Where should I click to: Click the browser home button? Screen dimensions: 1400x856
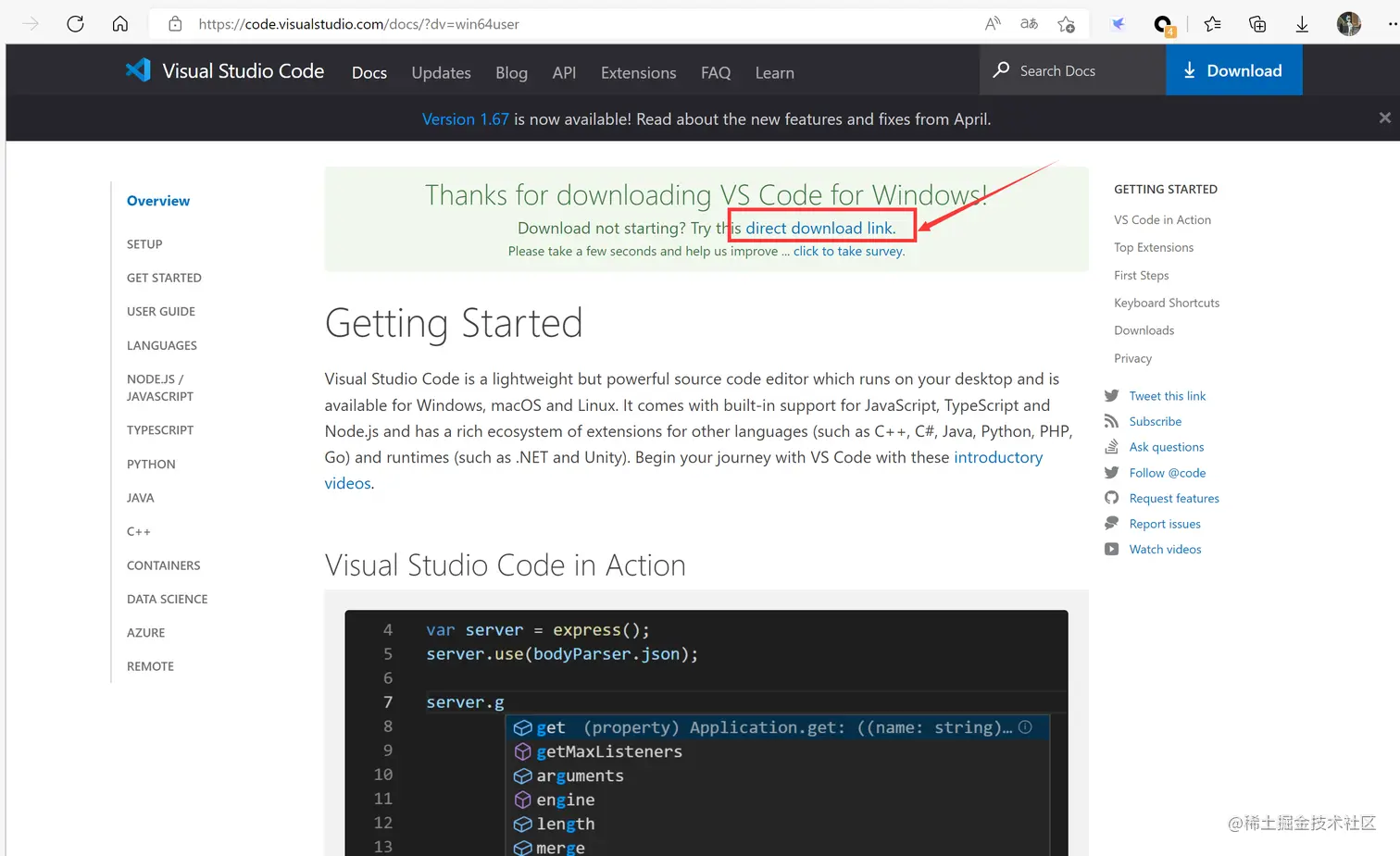click(x=120, y=23)
